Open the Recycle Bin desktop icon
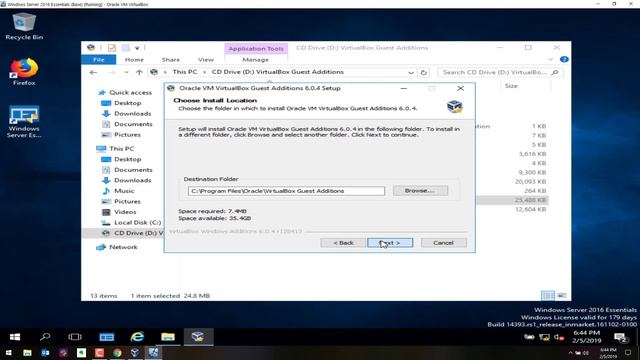 click(x=24, y=27)
